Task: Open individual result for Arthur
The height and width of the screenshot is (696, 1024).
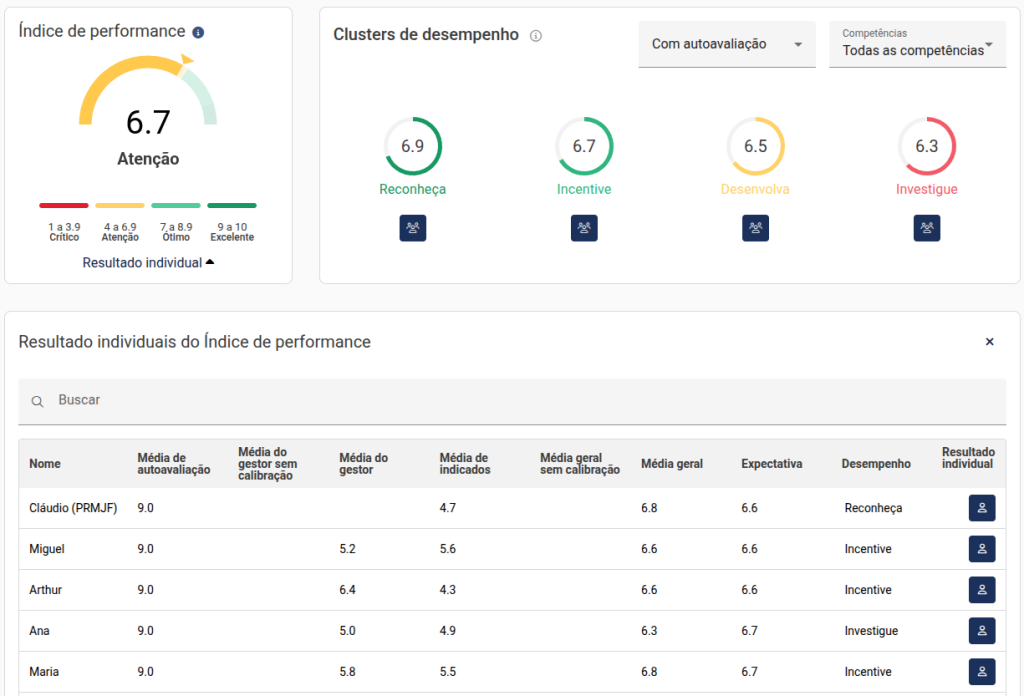Action: pyautogui.click(x=982, y=590)
